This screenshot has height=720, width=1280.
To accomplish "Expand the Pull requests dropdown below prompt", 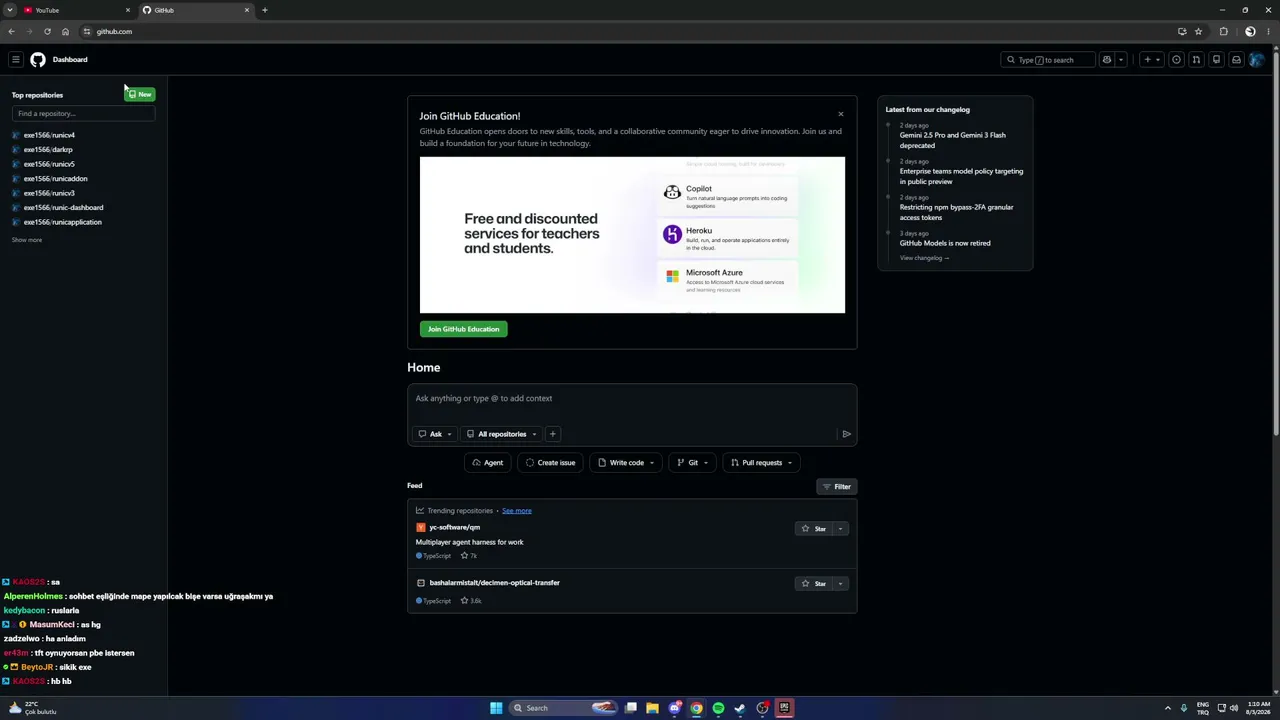I will 761,463.
